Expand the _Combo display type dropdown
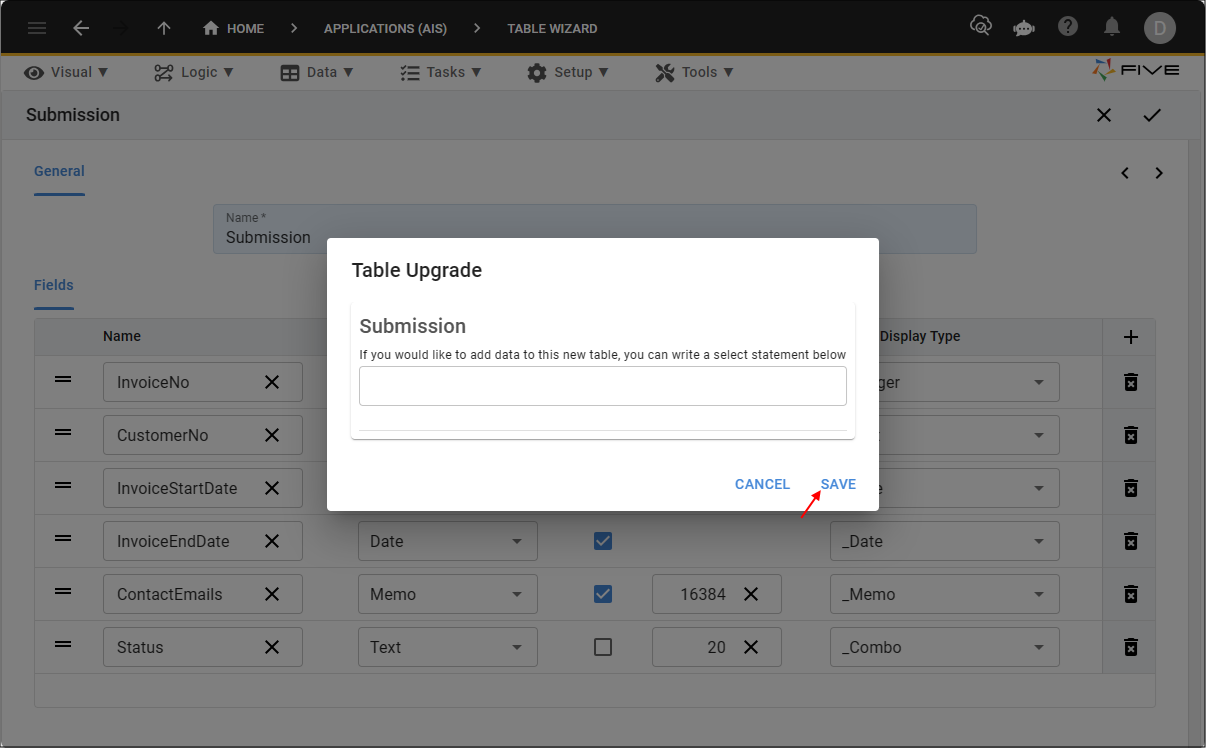 (x=944, y=647)
